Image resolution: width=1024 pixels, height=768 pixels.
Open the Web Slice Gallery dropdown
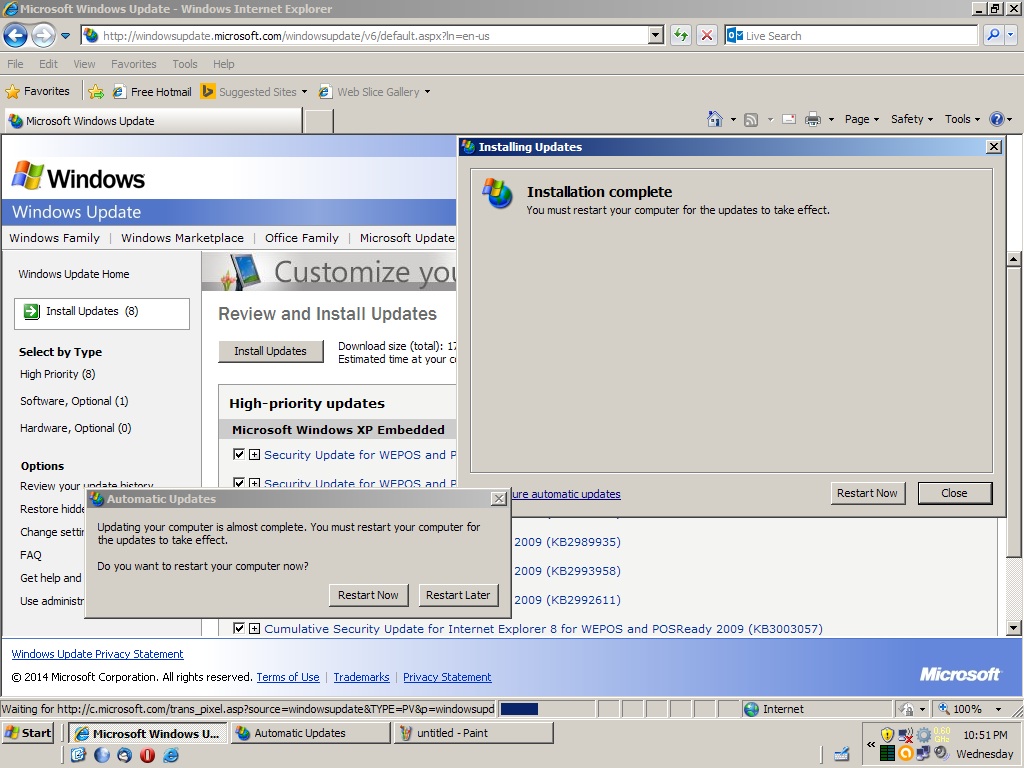click(x=427, y=92)
